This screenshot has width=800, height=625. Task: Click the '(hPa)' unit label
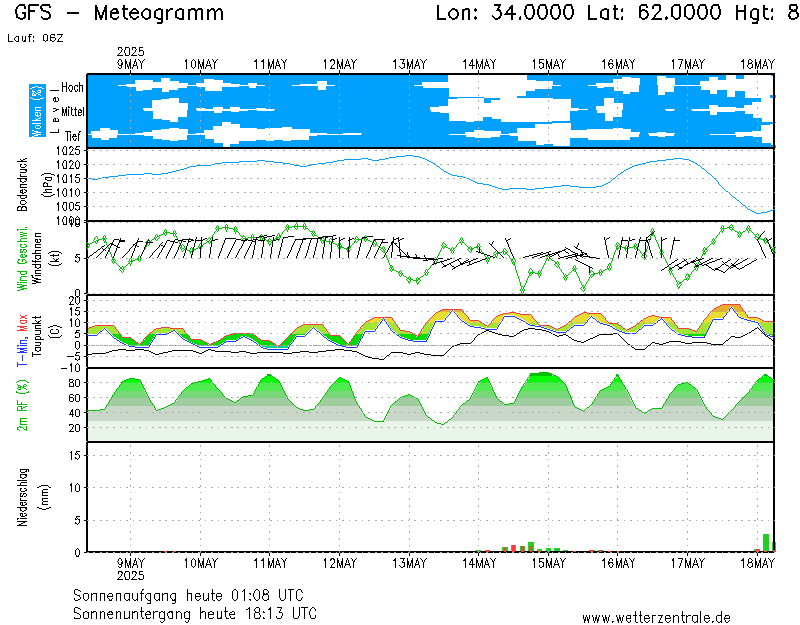point(47,185)
